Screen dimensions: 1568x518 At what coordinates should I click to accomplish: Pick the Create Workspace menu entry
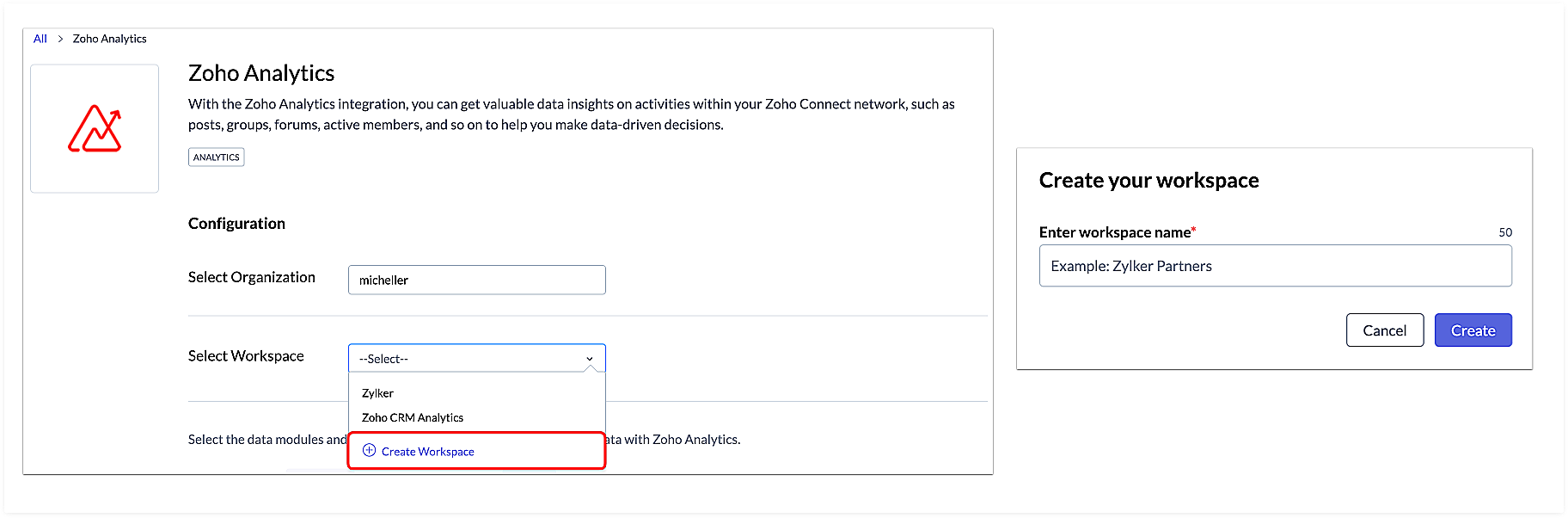click(428, 452)
